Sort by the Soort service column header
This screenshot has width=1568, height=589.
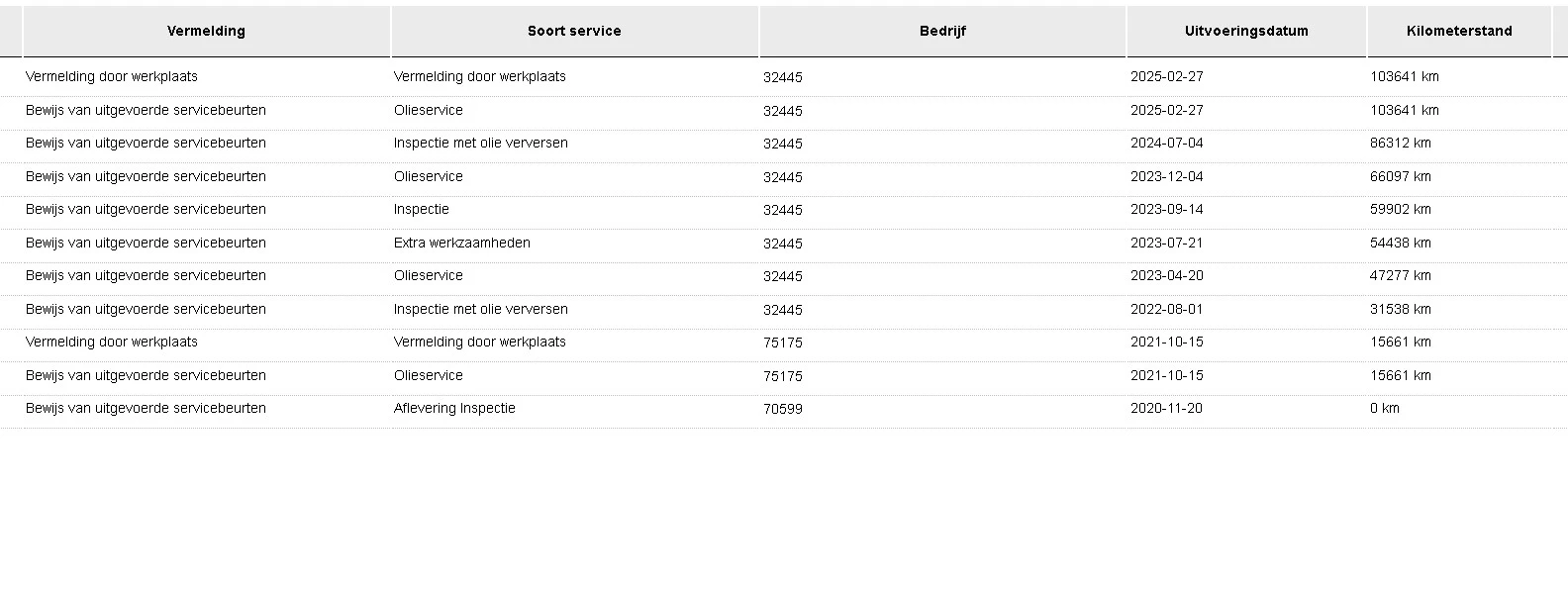pyautogui.click(x=574, y=31)
